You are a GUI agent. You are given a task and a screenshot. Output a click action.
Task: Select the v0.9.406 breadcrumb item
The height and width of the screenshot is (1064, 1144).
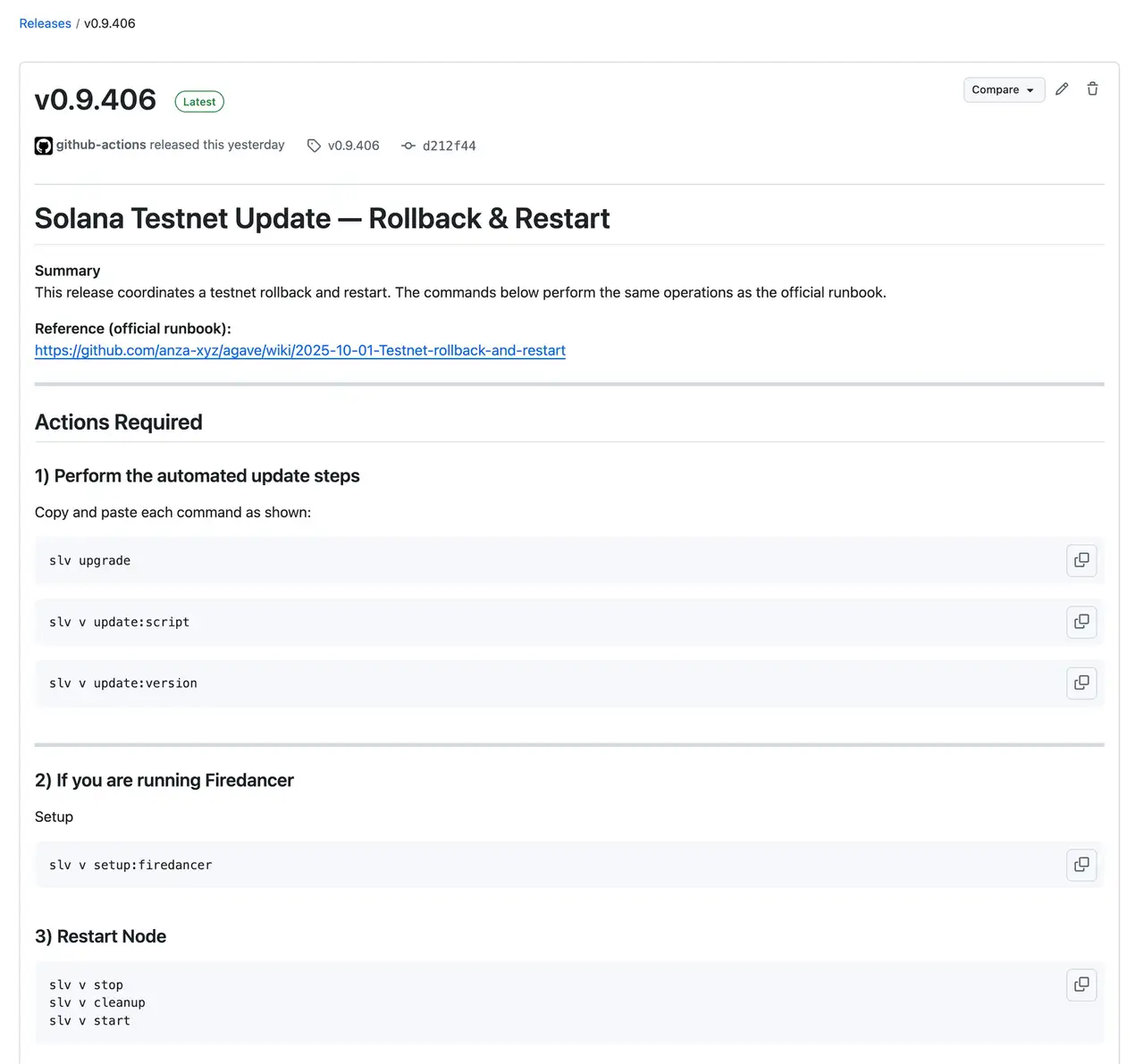click(x=109, y=23)
